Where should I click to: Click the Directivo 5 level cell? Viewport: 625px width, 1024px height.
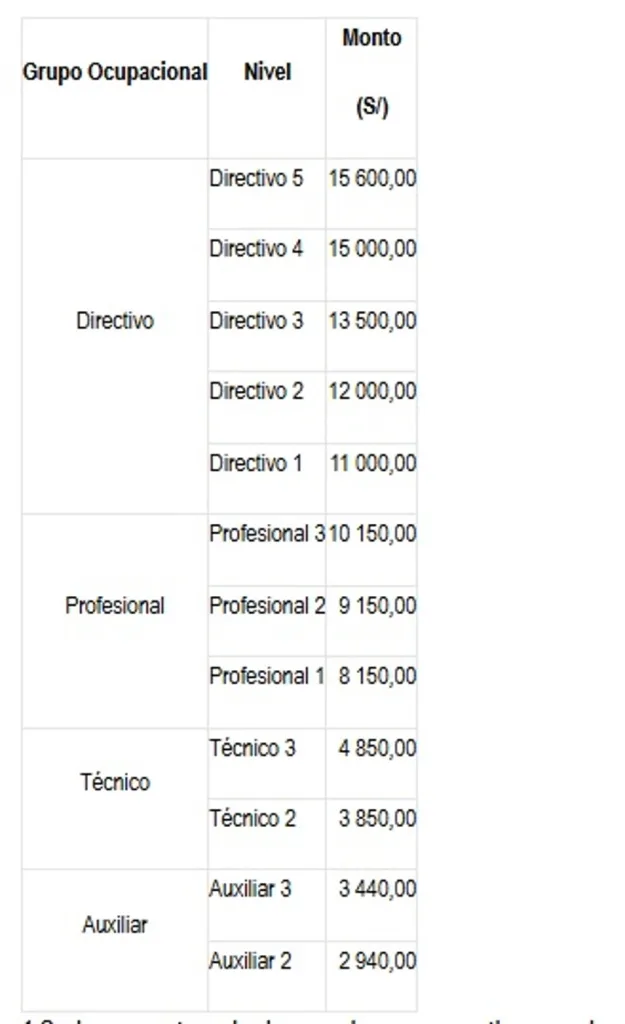[x=267, y=193]
